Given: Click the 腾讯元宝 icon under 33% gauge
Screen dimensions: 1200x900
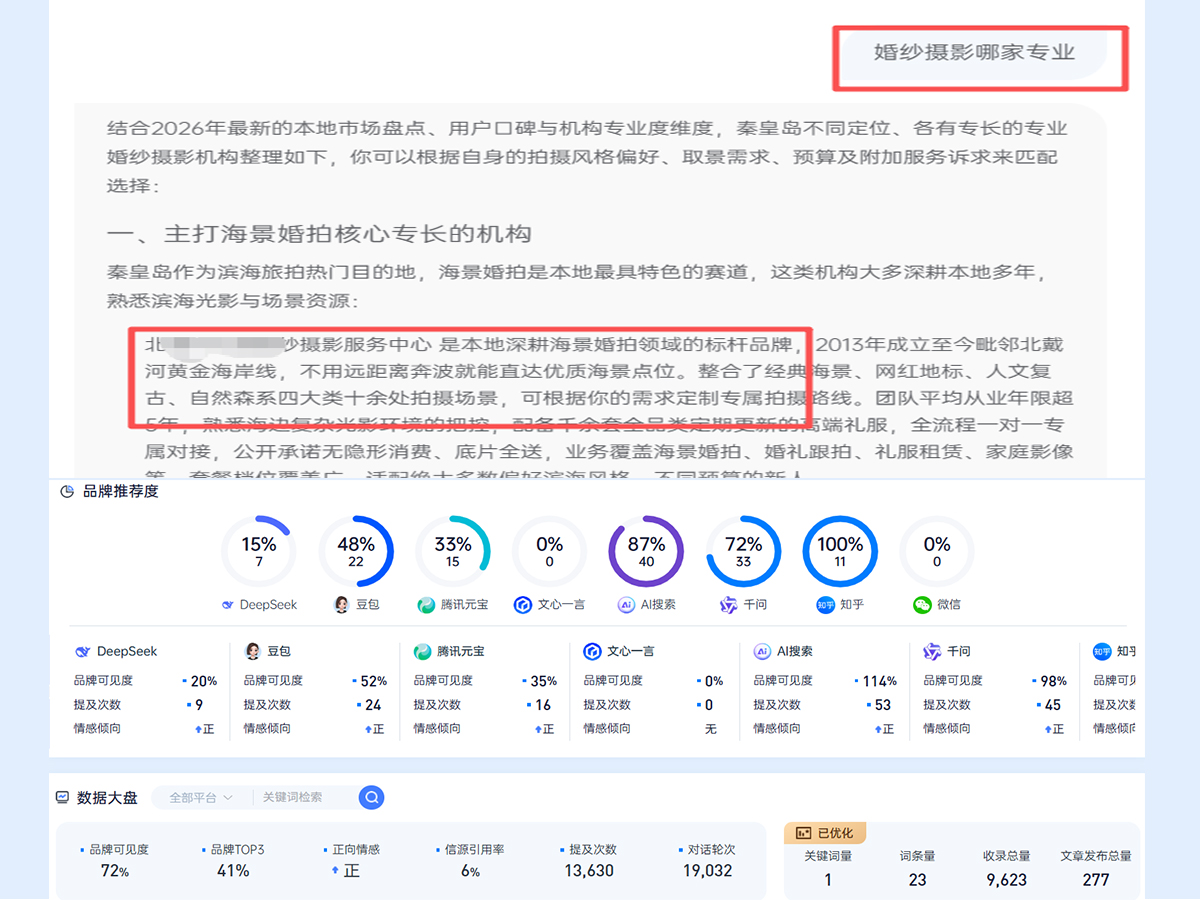Looking at the screenshot, I should click(426, 605).
